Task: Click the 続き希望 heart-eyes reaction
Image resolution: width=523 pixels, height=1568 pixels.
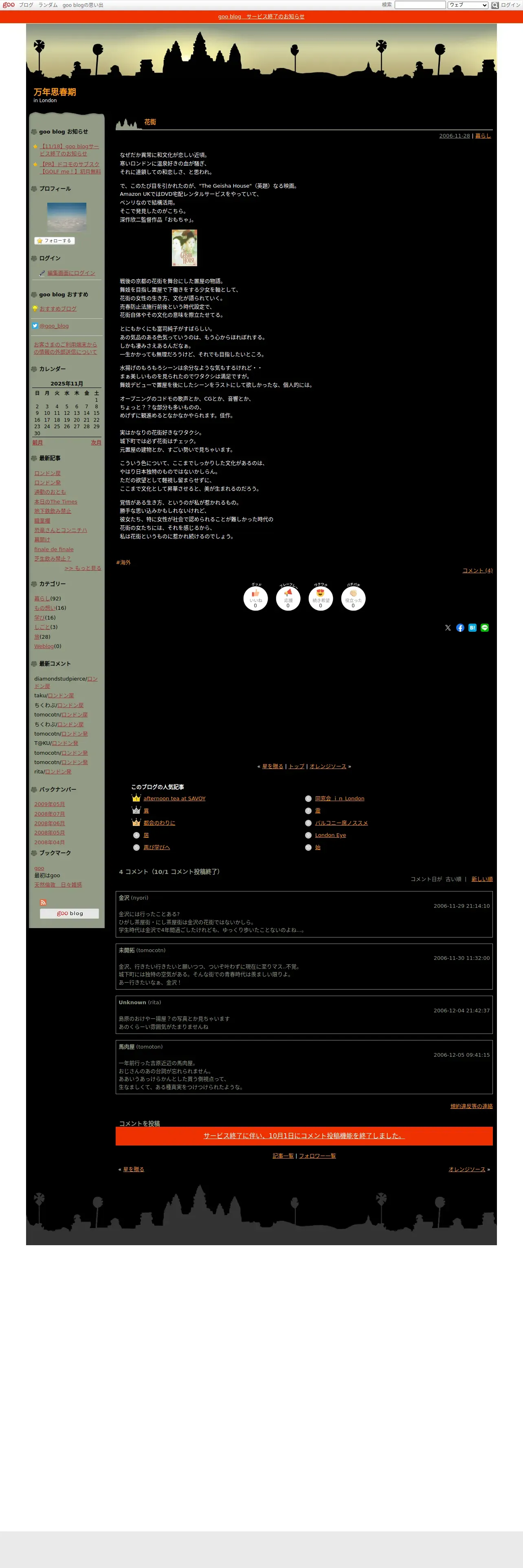Action: pos(321,598)
